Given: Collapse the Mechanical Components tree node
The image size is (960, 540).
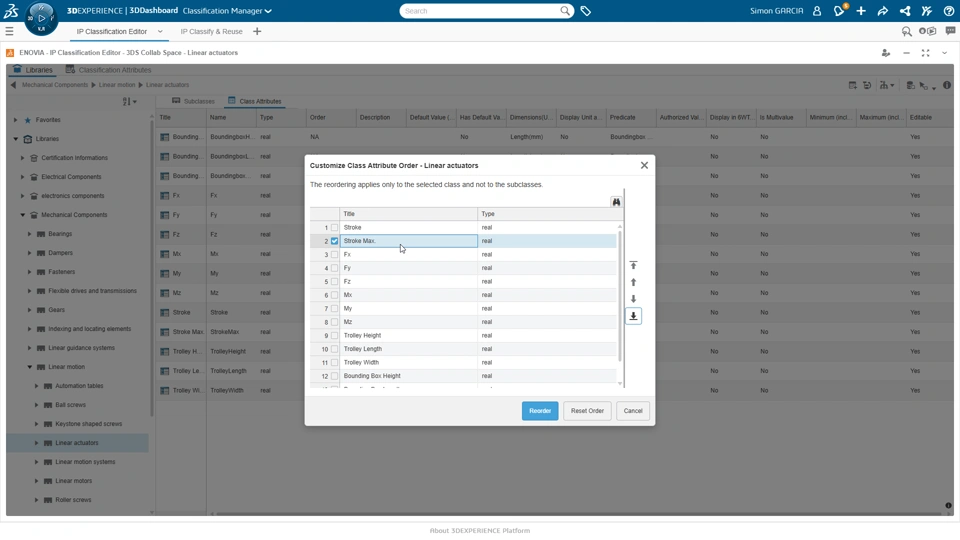Looking at the screenshot, I should [x=23, y=215].
